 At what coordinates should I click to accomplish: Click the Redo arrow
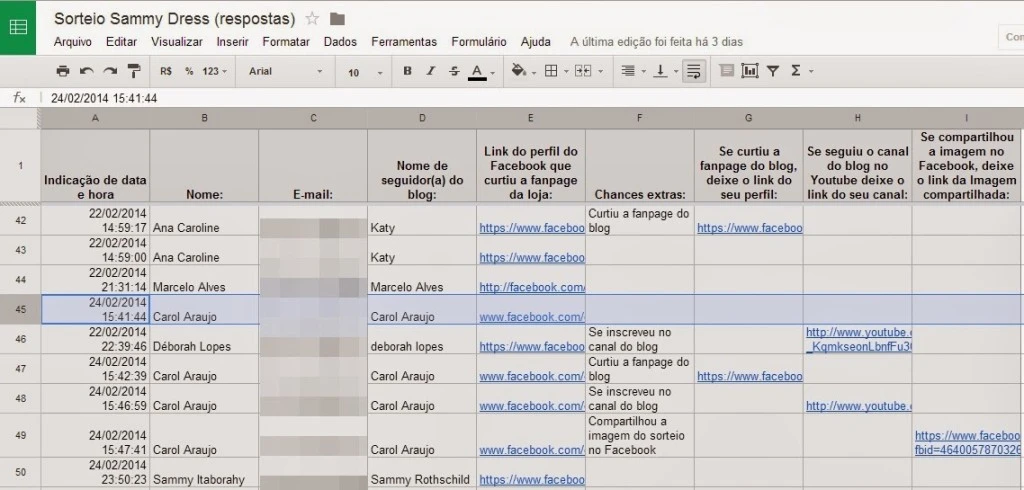click(x=110, y=71)
